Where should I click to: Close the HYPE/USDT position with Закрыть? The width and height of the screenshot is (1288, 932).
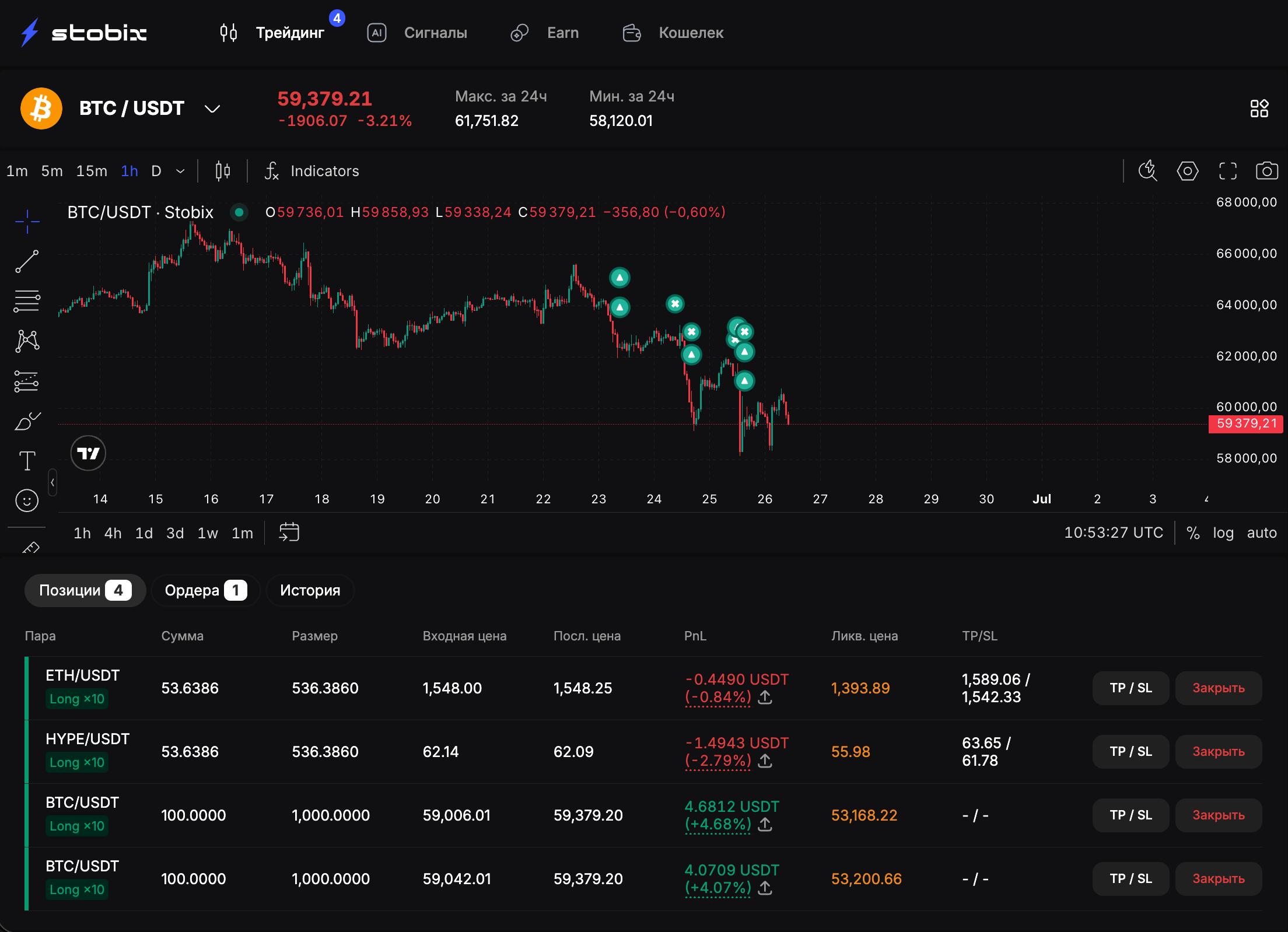(1218, 751)
